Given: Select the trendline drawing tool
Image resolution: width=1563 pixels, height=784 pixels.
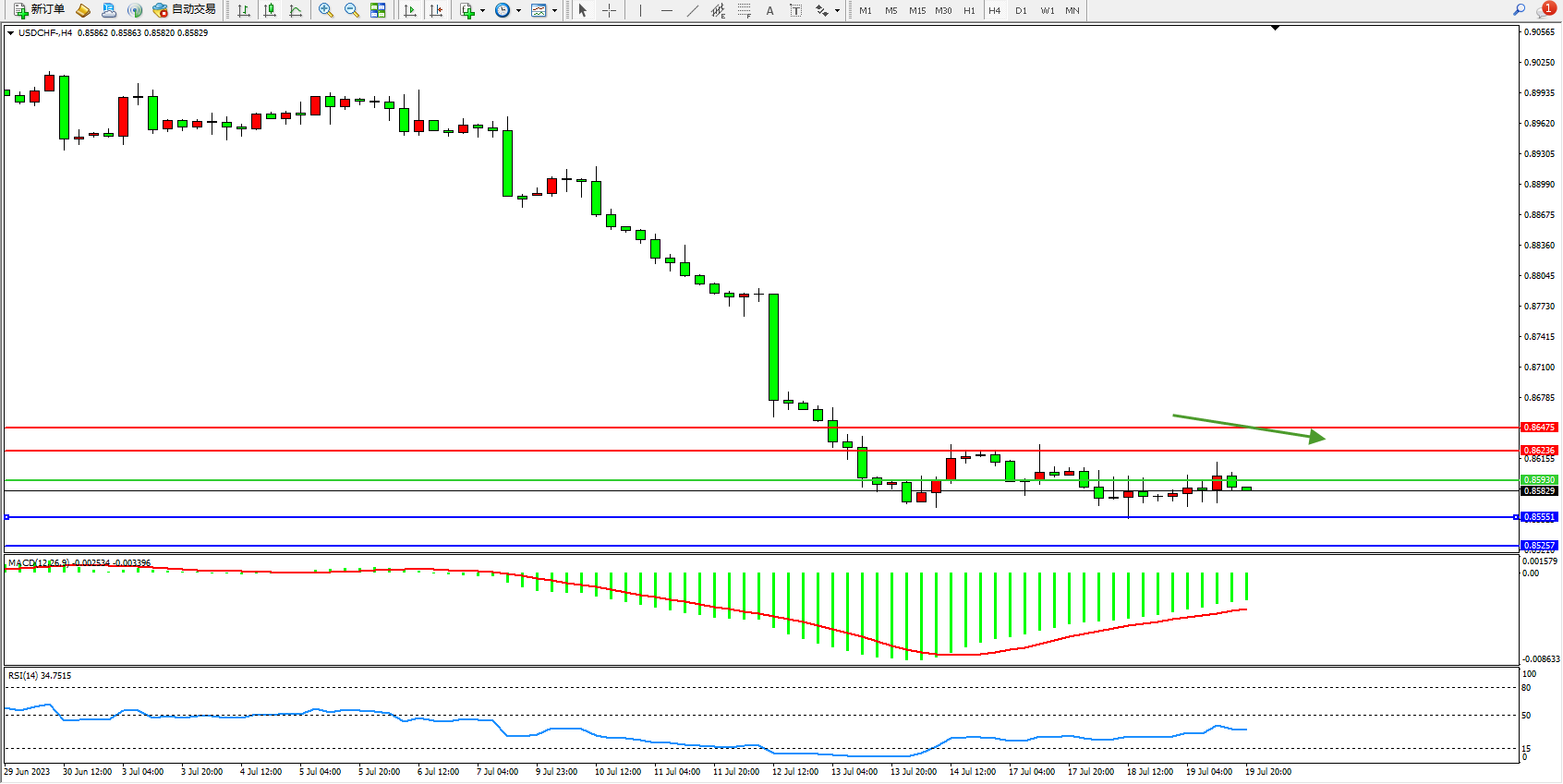Looking at the screenshot, I should pos(693,10).
